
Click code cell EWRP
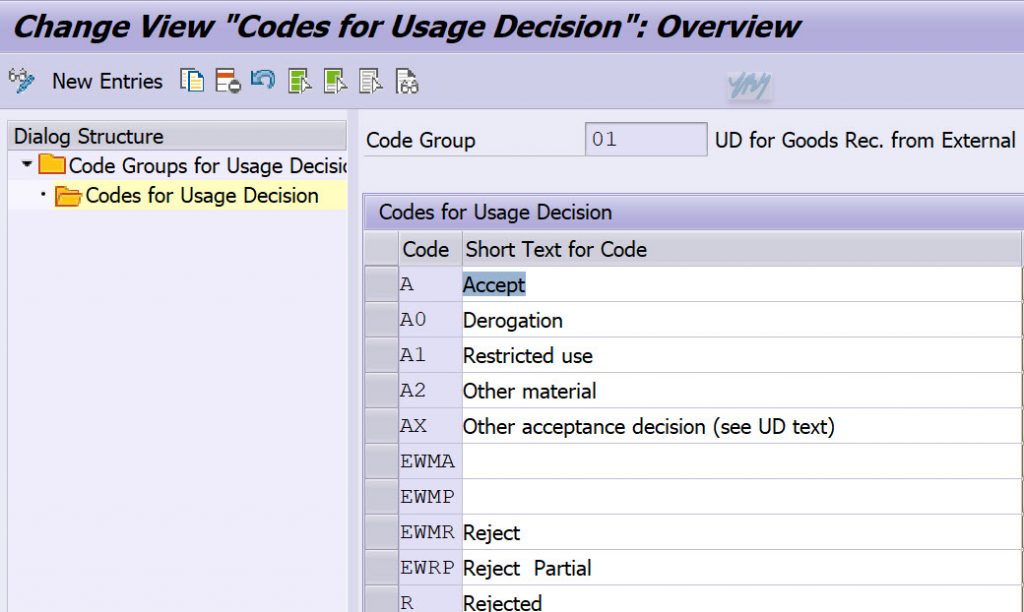click(x=430, y=567)
